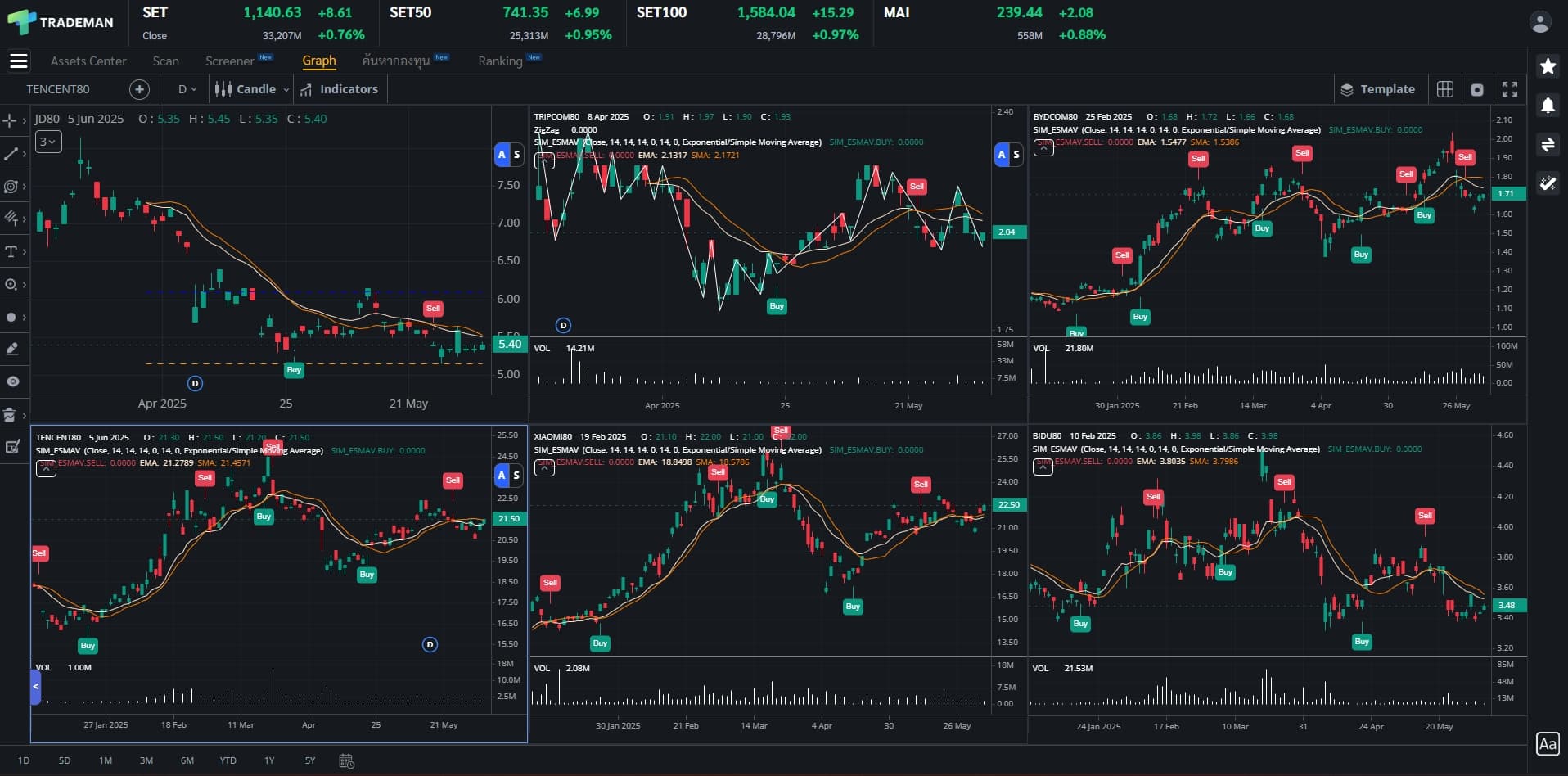Select the highlighter pencil tool

click(x=12, y=349)
